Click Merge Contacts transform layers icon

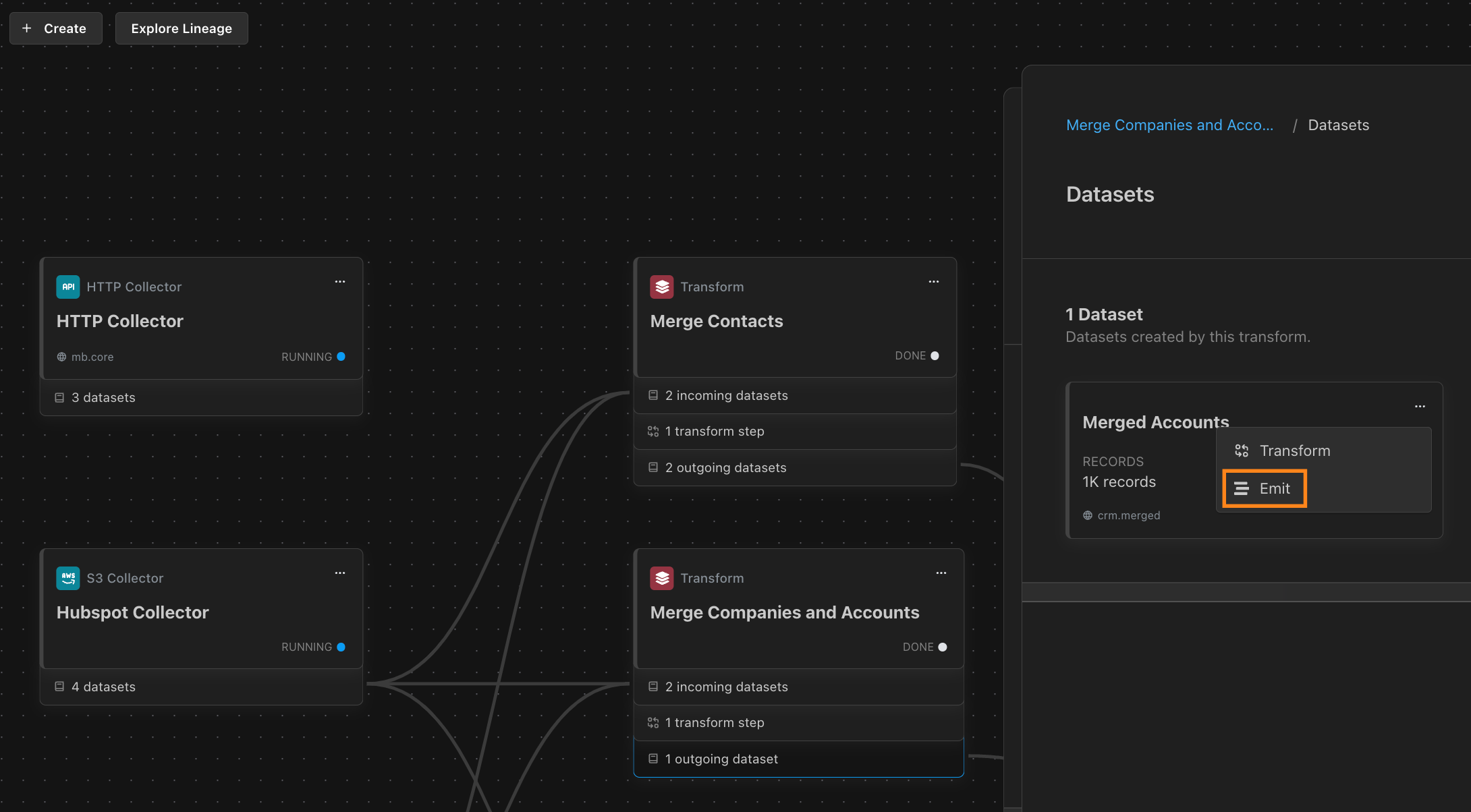click(661, 287)
